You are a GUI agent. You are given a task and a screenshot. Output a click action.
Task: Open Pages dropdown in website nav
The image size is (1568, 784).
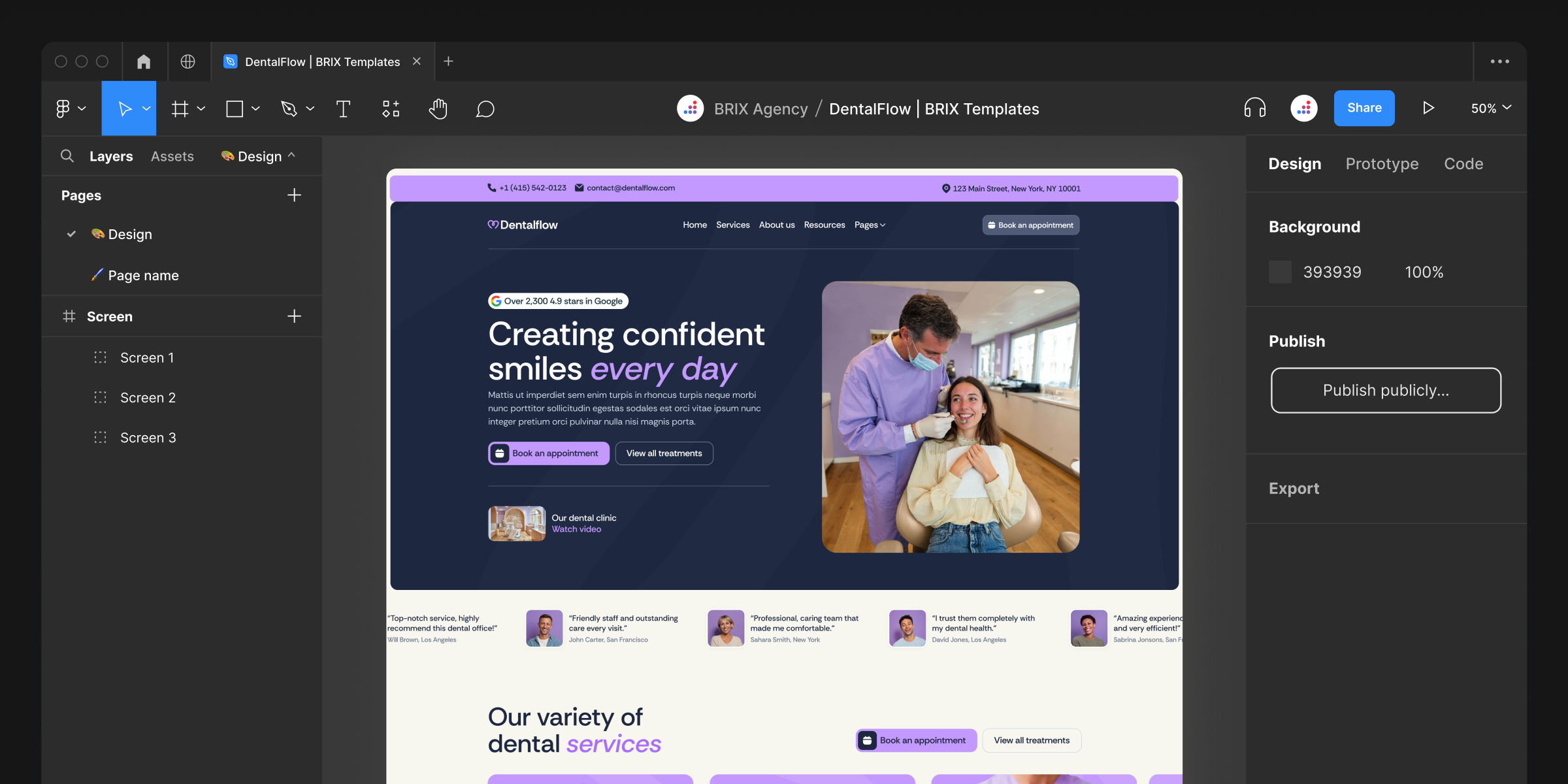(x=870, y=225)
